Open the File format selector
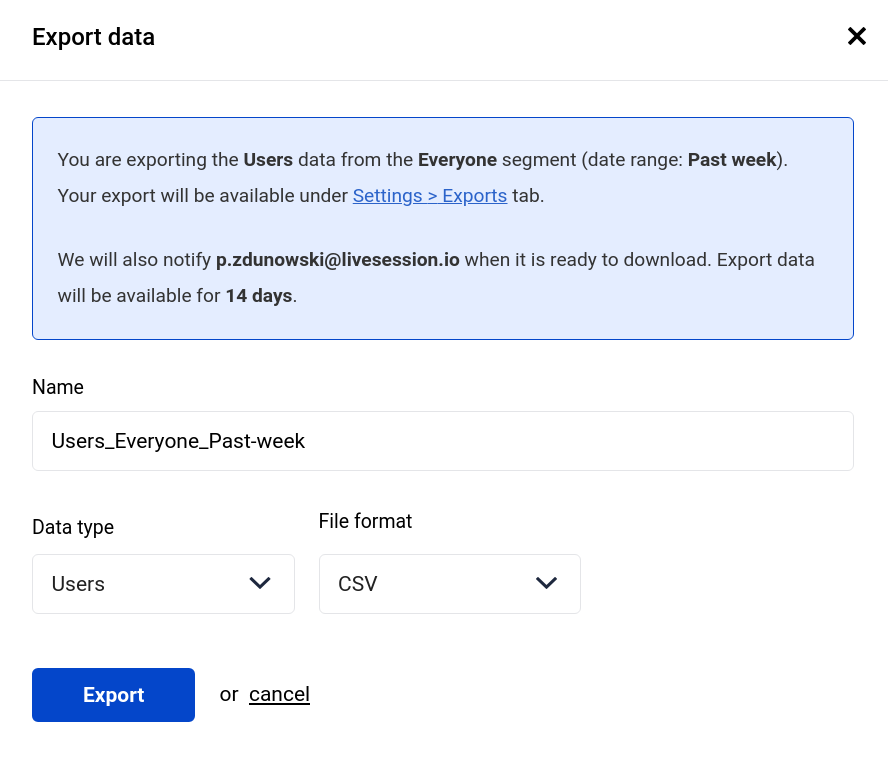The image size is (888, 766). tap(450, 583)
